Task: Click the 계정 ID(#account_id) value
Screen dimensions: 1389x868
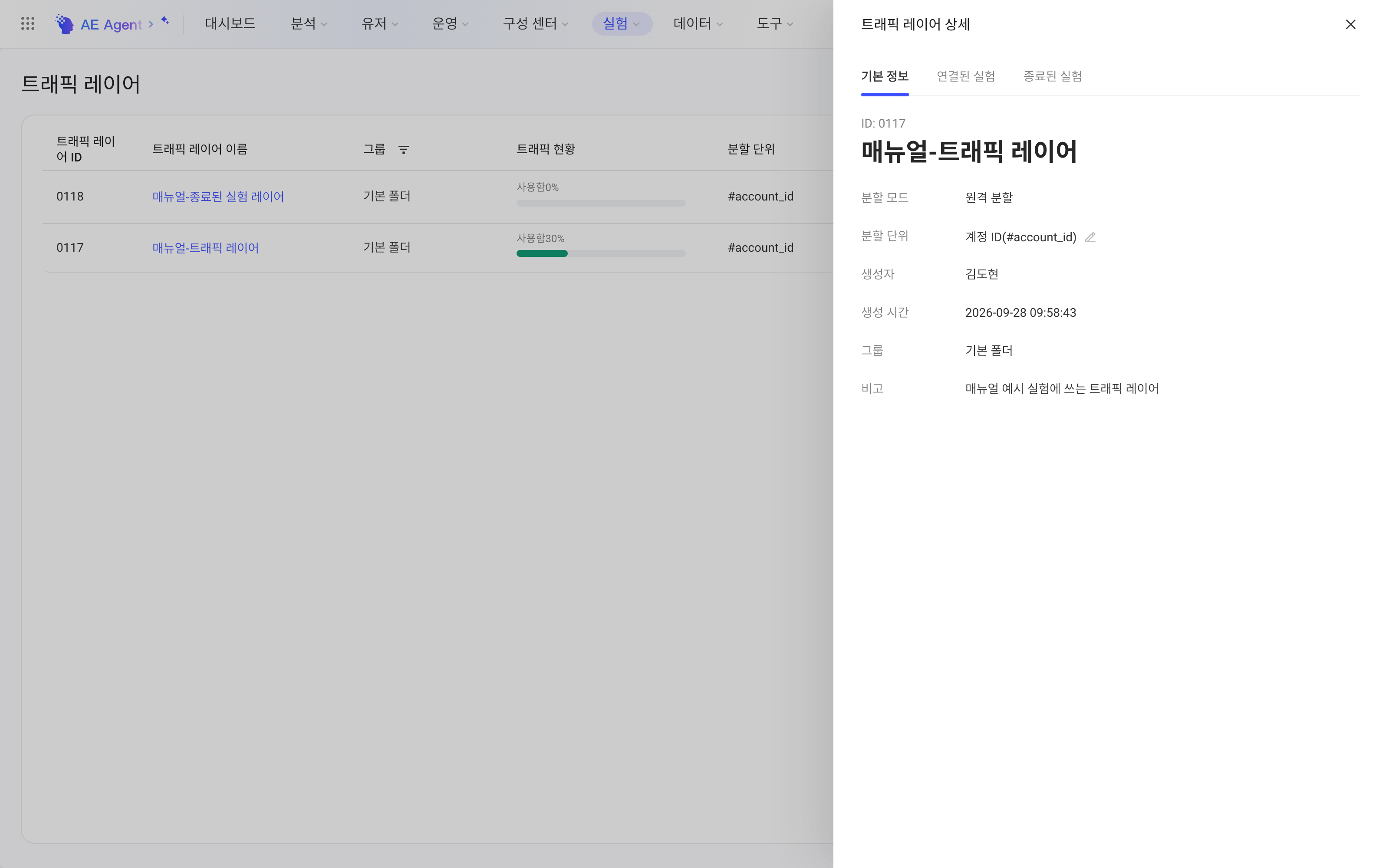Action: click(1020, 237)
